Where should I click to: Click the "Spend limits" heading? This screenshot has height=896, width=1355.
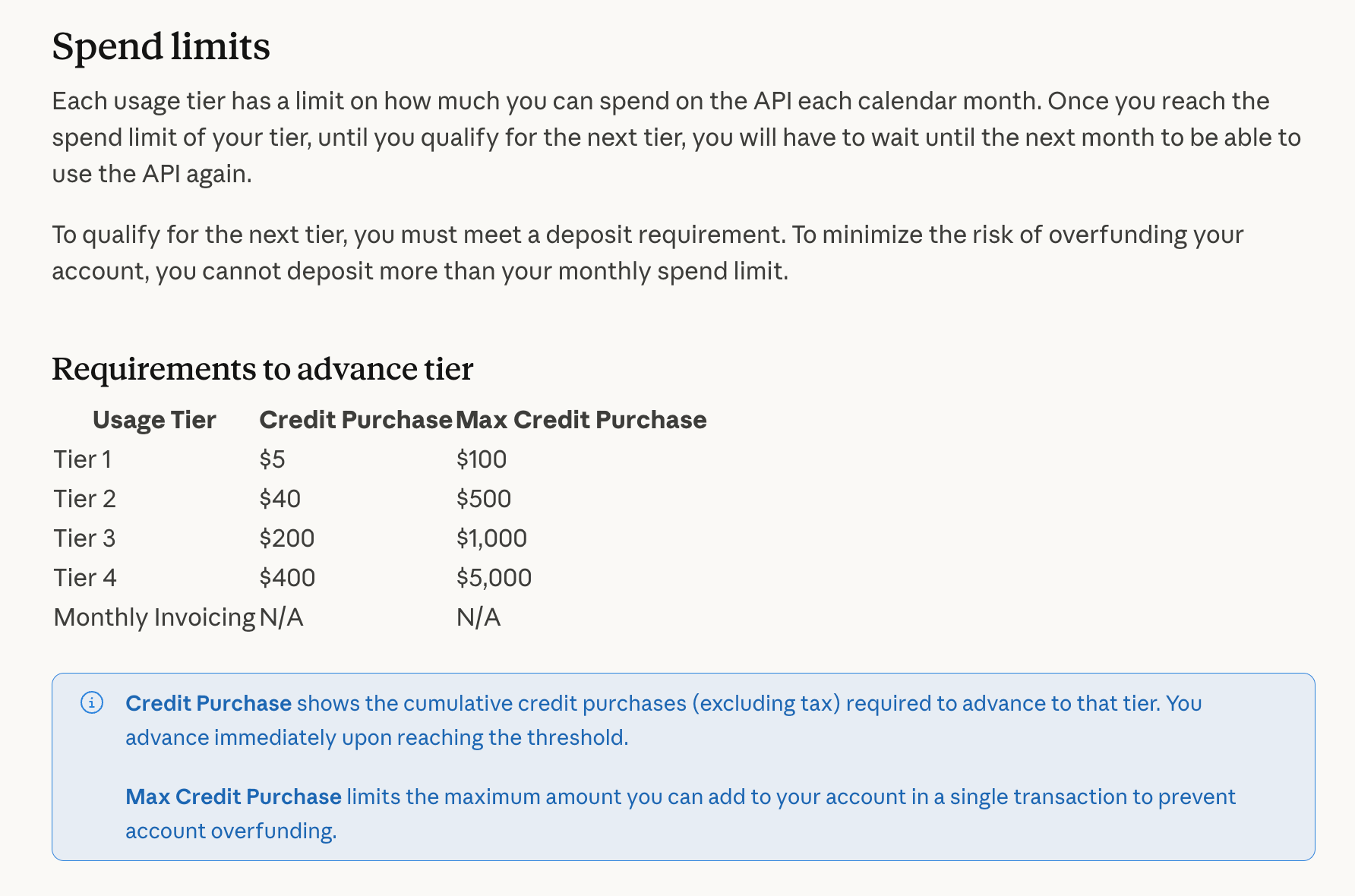161,46
